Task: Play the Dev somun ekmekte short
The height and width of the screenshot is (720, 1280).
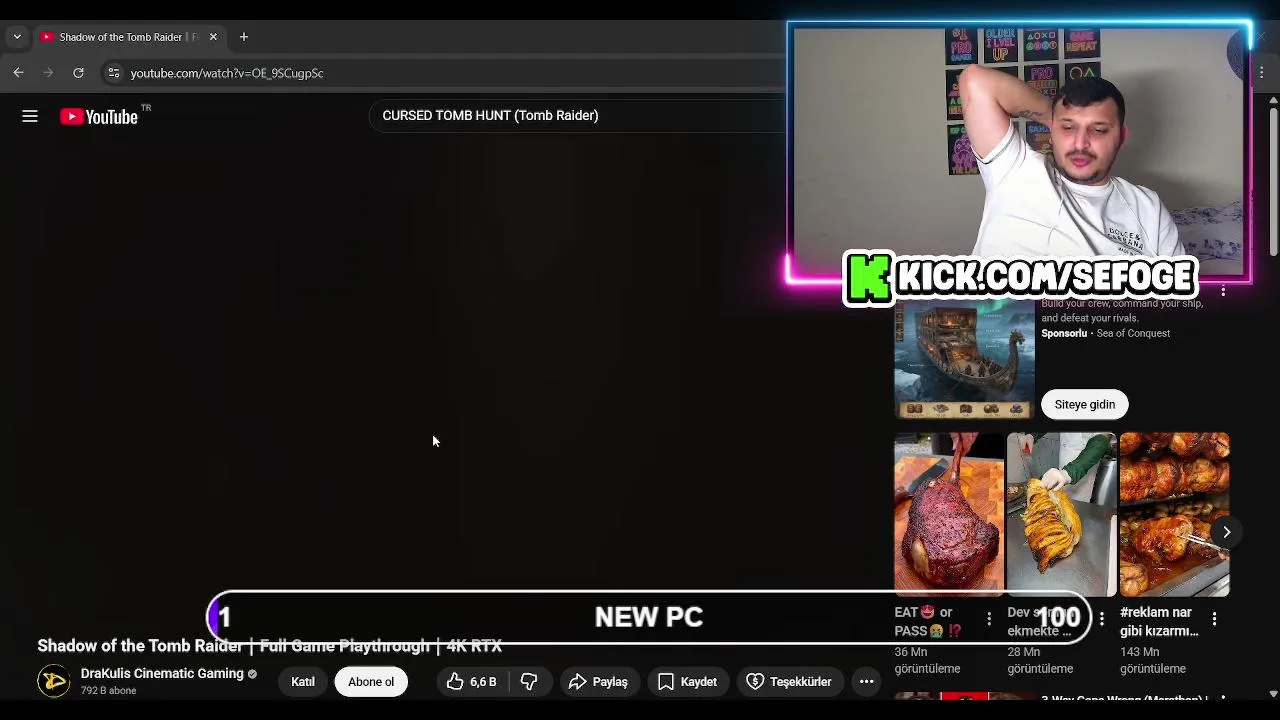Action: point(1062,514)
